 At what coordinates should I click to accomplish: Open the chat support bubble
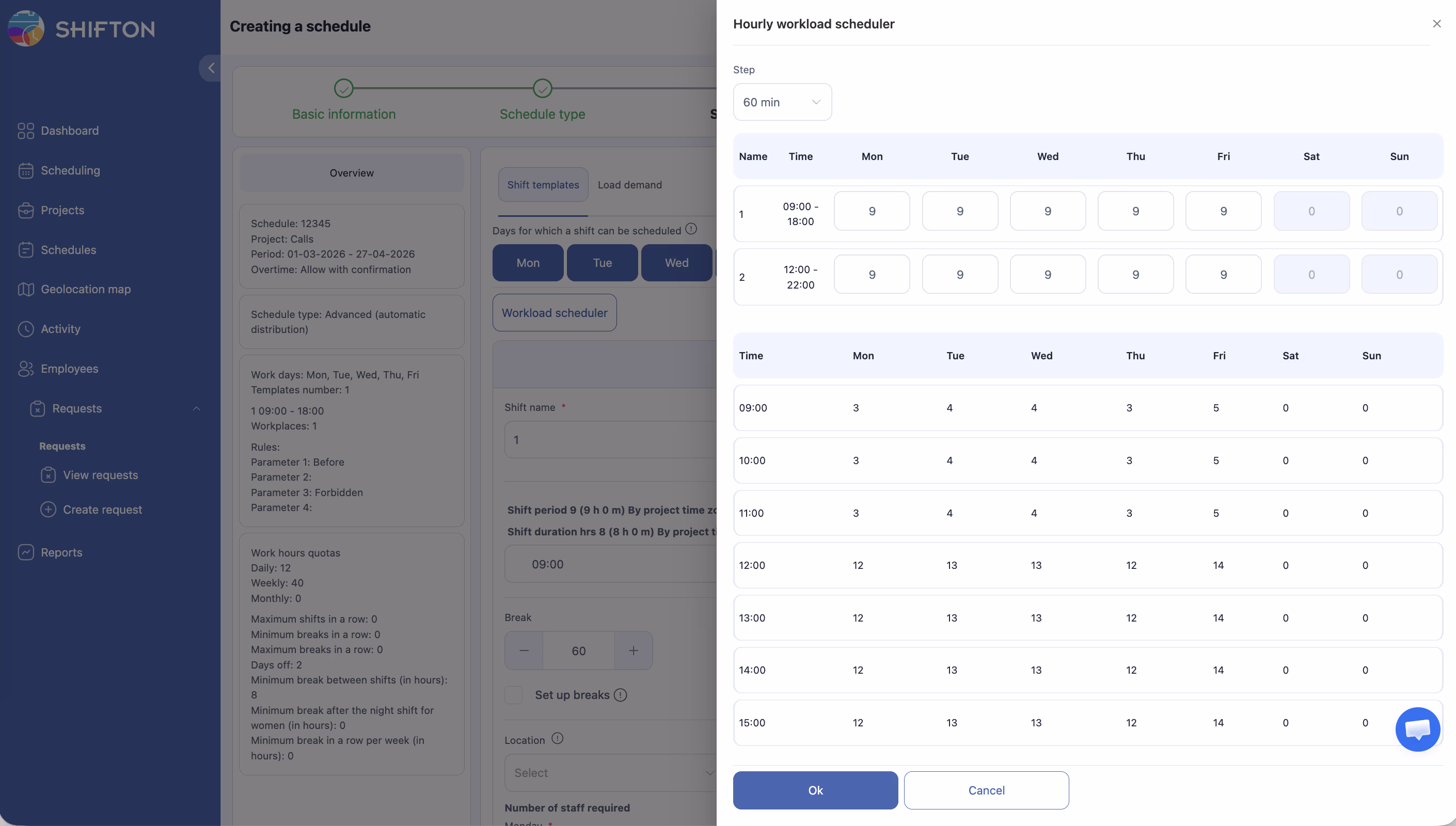click(1417, 729)
